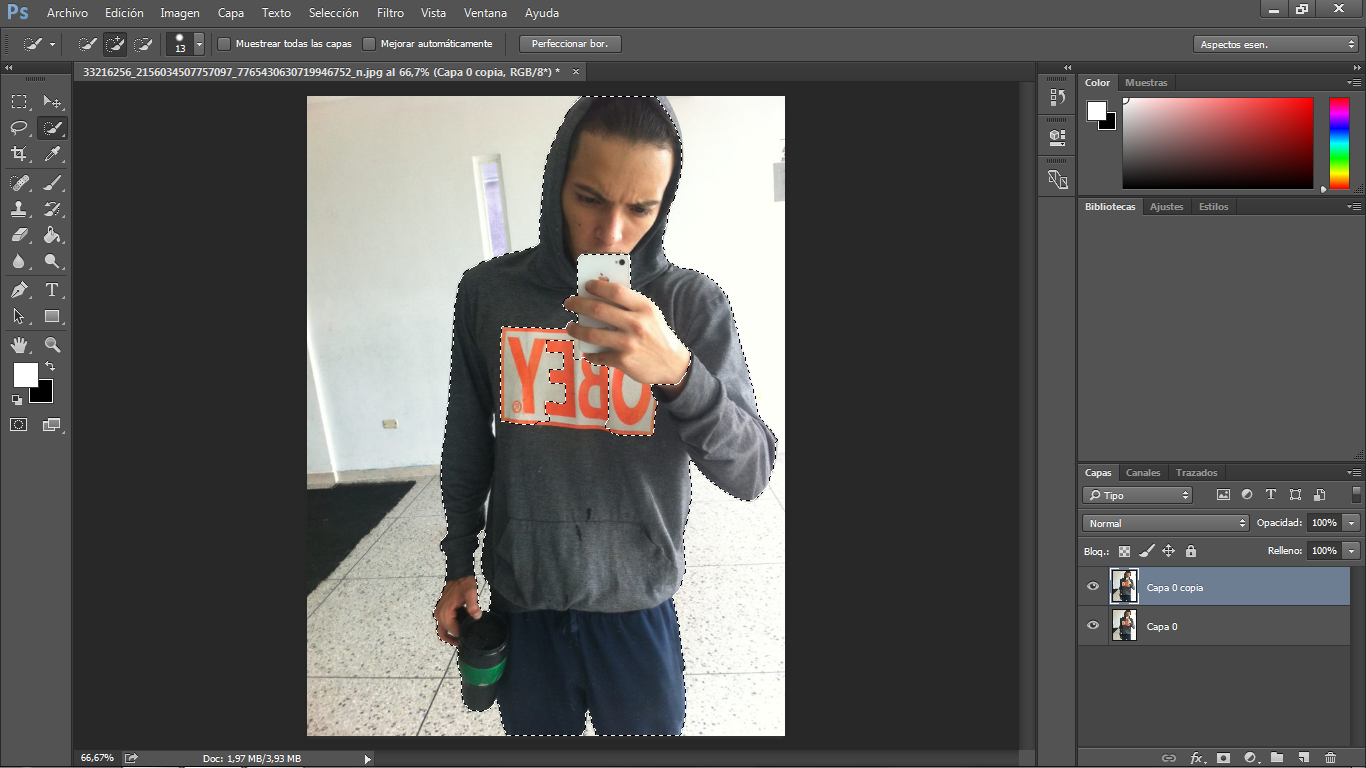Open the brush size picker dropdown
Image resolution: width=1366 pixels, height=768 pixels.
coord(199,44)
